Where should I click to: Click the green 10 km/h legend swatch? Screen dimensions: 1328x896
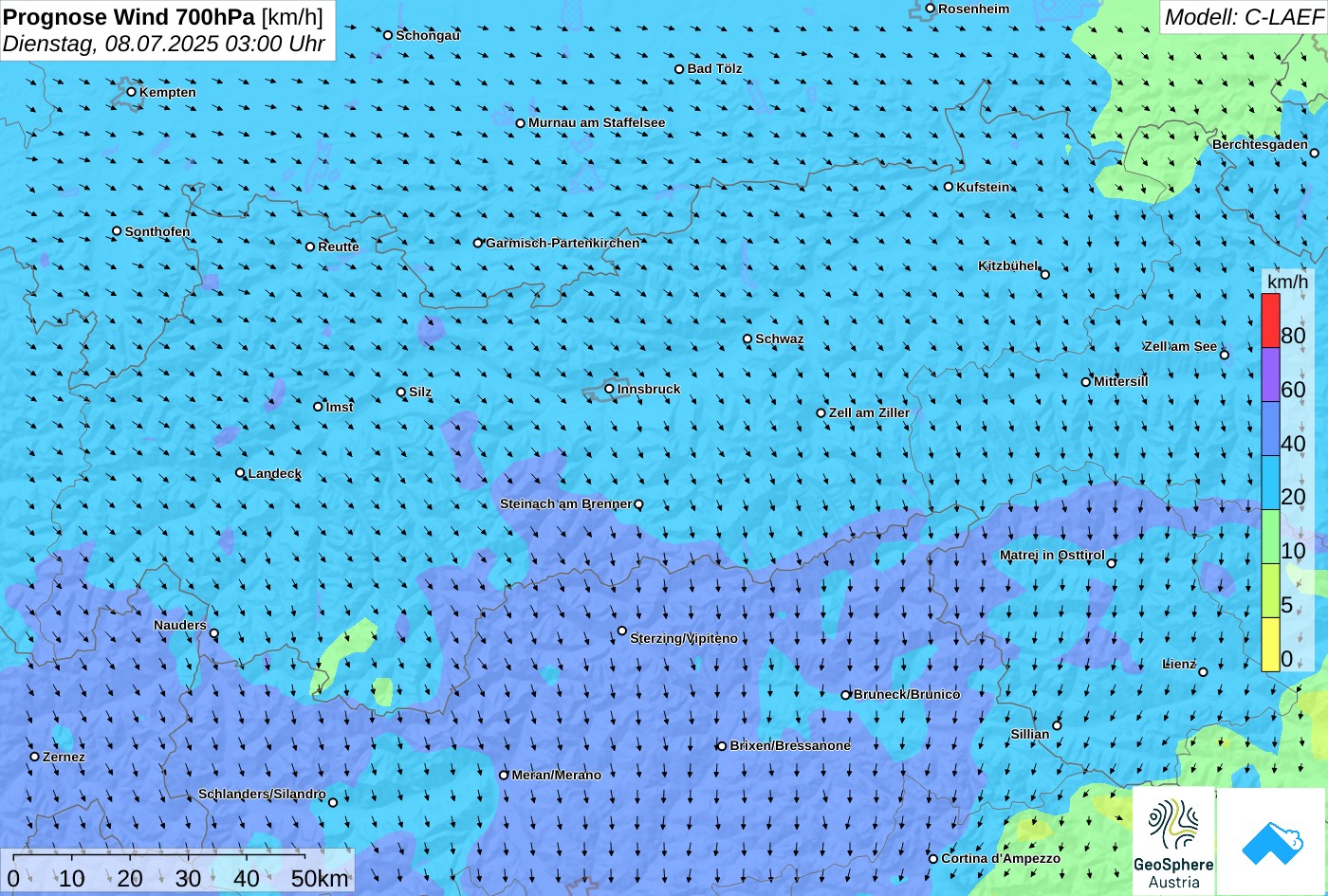[x=1270, y=537]
